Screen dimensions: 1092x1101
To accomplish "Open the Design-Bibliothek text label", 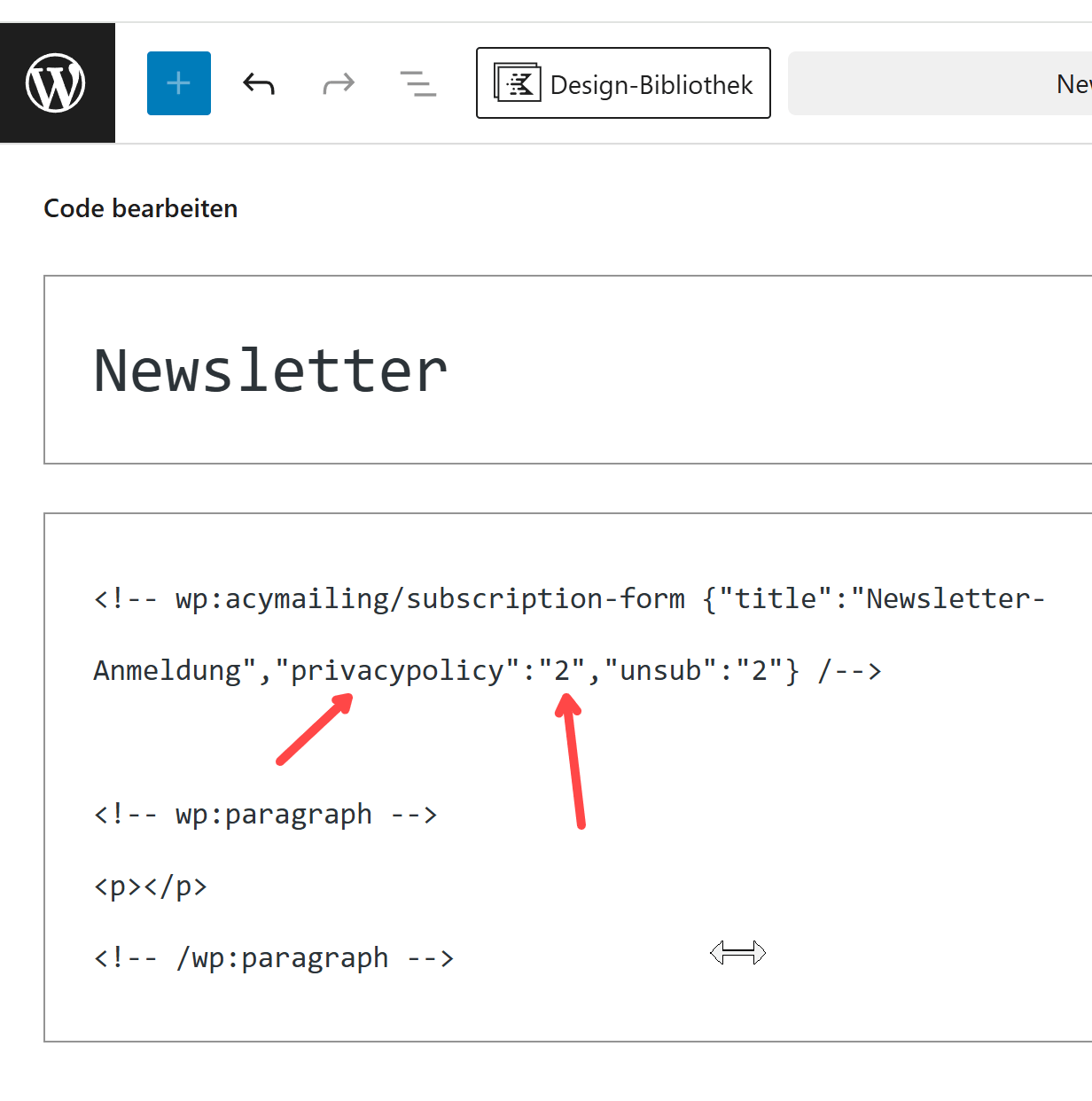I will [651, 85].
